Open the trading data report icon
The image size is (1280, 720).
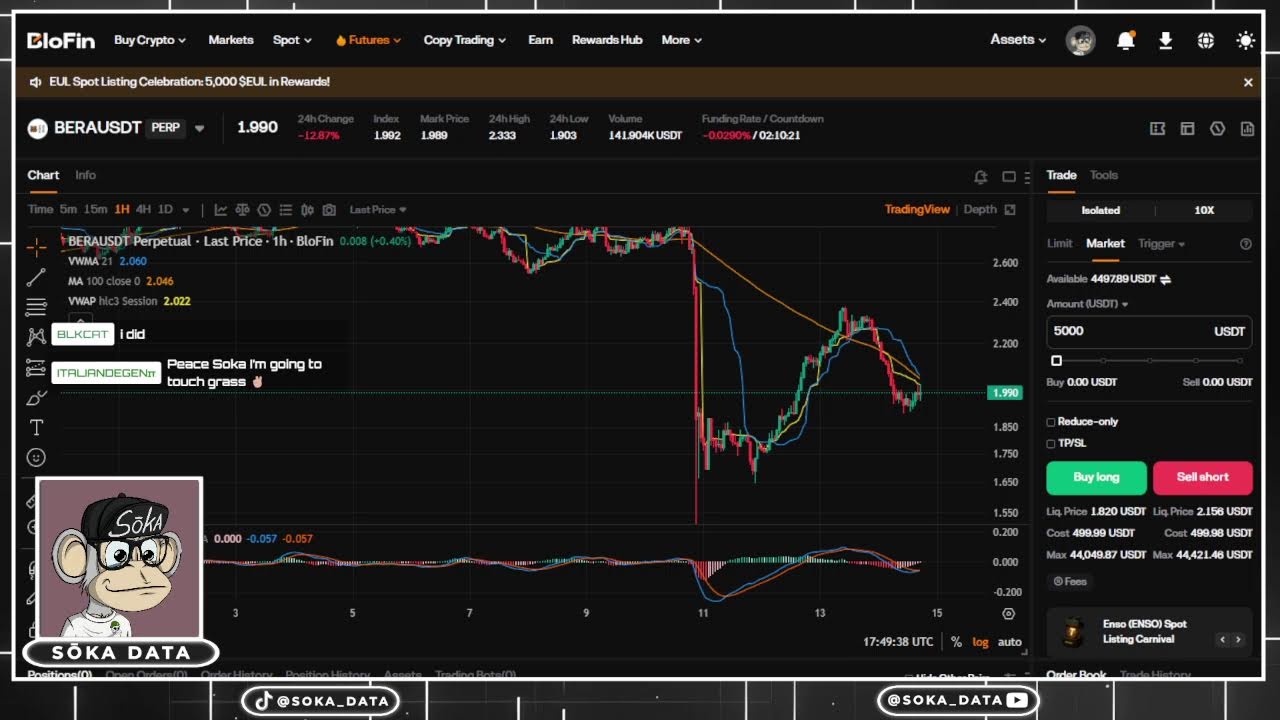[x=1247, y=129]
